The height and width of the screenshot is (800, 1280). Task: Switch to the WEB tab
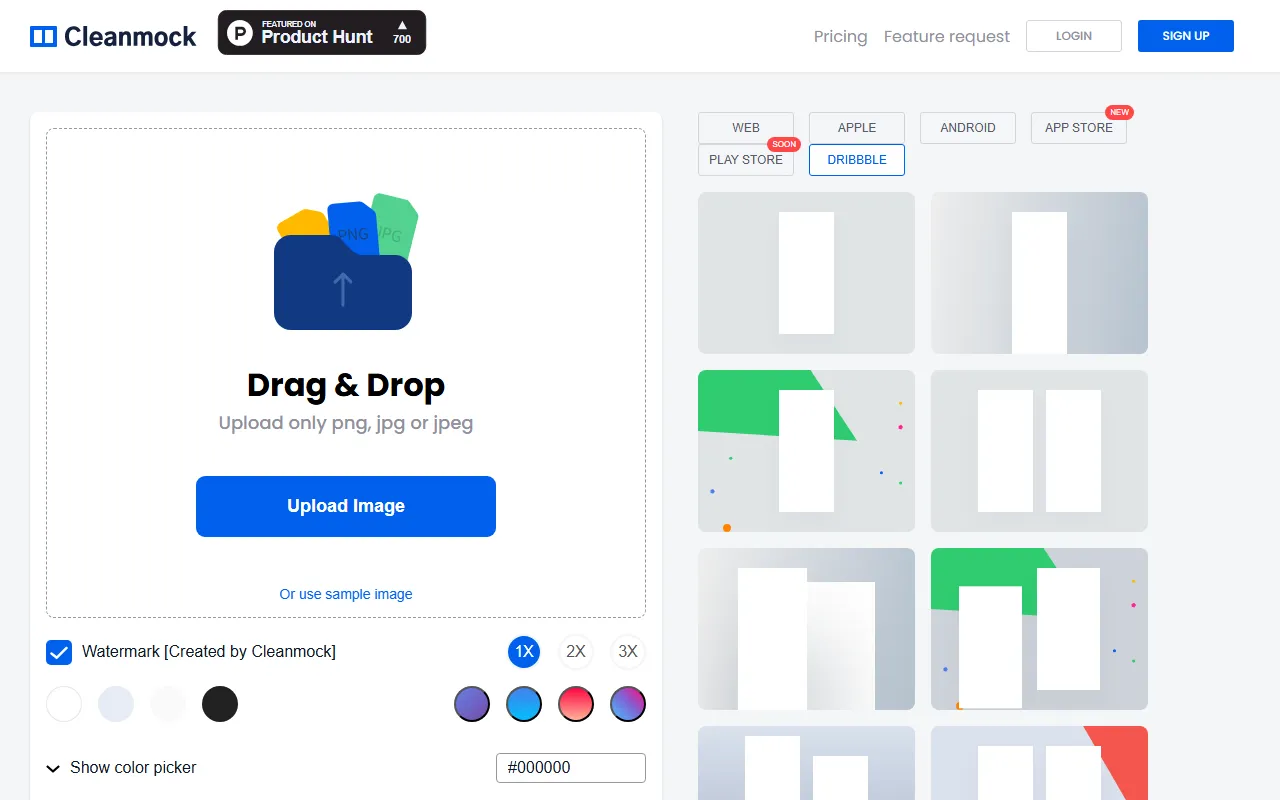(x=746, y=128)
